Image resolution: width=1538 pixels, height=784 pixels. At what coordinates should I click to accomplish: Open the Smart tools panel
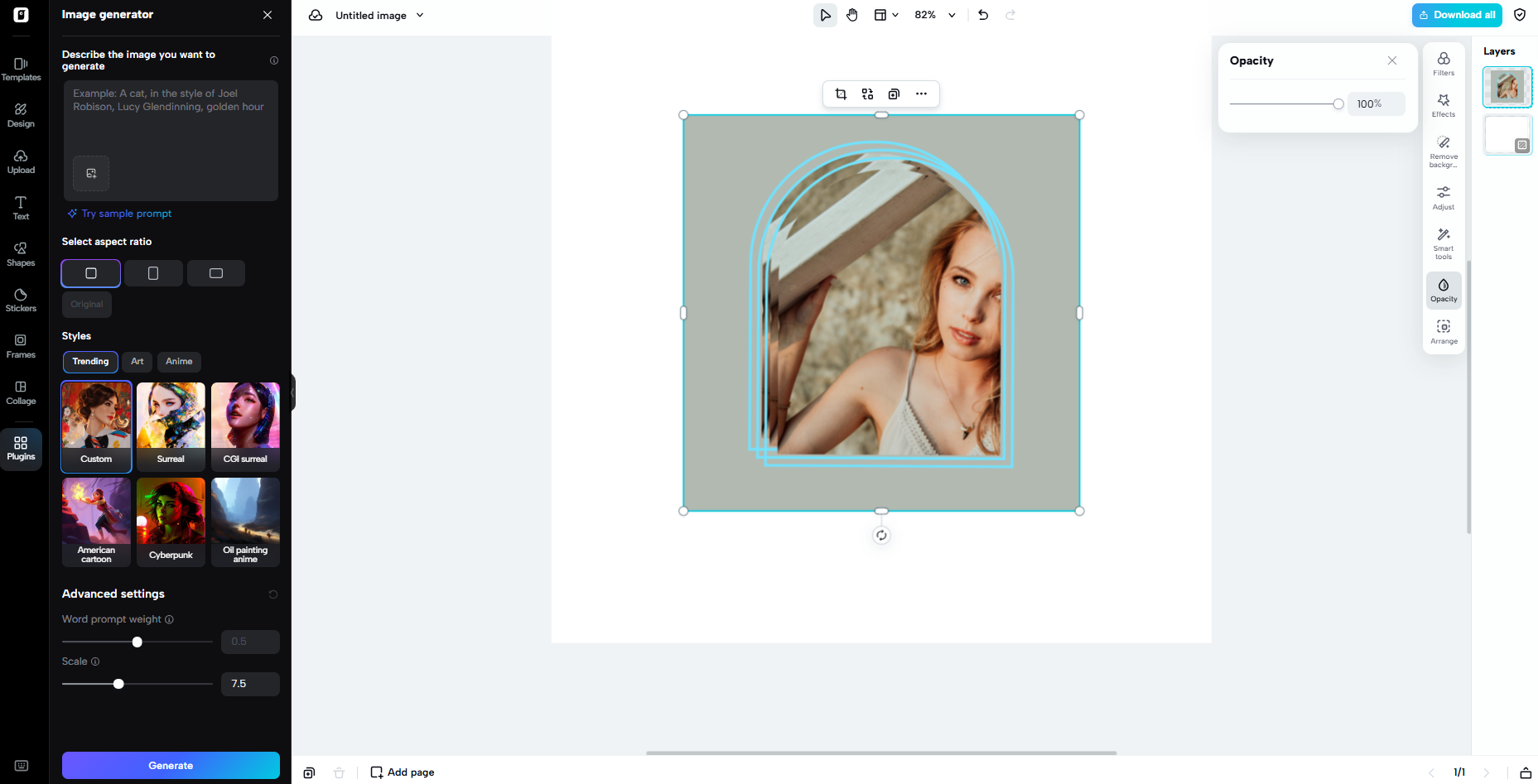tap(1444, 243)
